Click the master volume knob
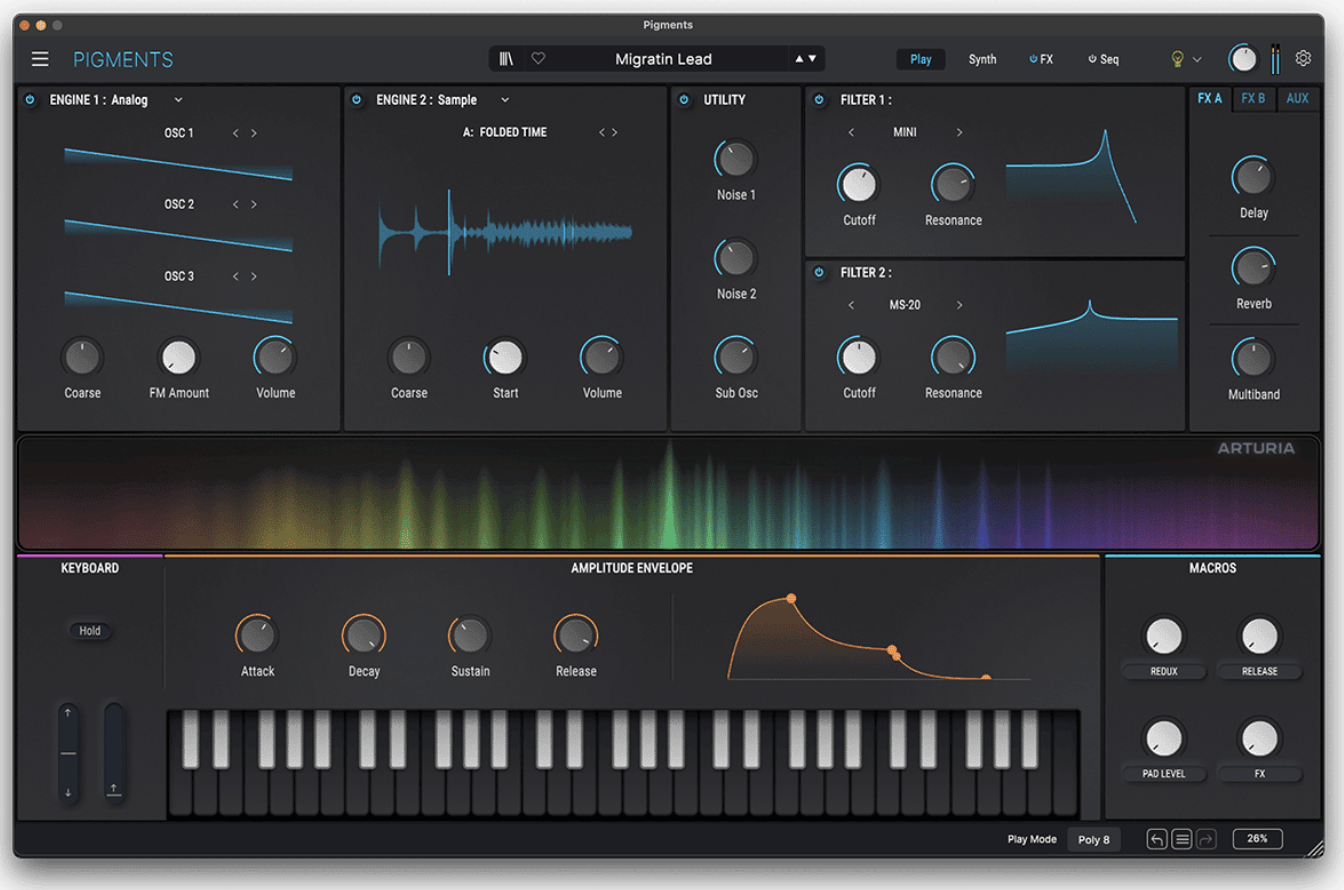Viewport: 1344px width, 890px height. pyautogui.click(x=1242, y=59)
